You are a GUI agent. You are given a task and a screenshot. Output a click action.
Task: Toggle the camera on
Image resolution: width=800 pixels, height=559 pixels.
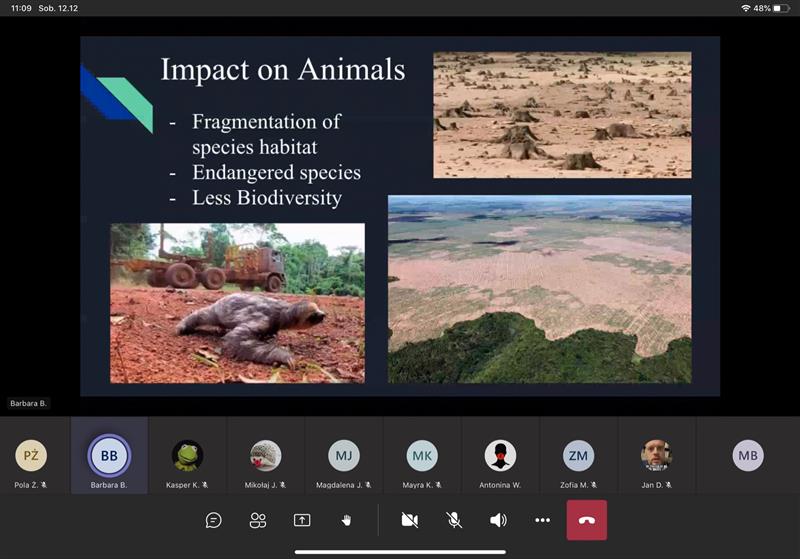pos(409,520)
